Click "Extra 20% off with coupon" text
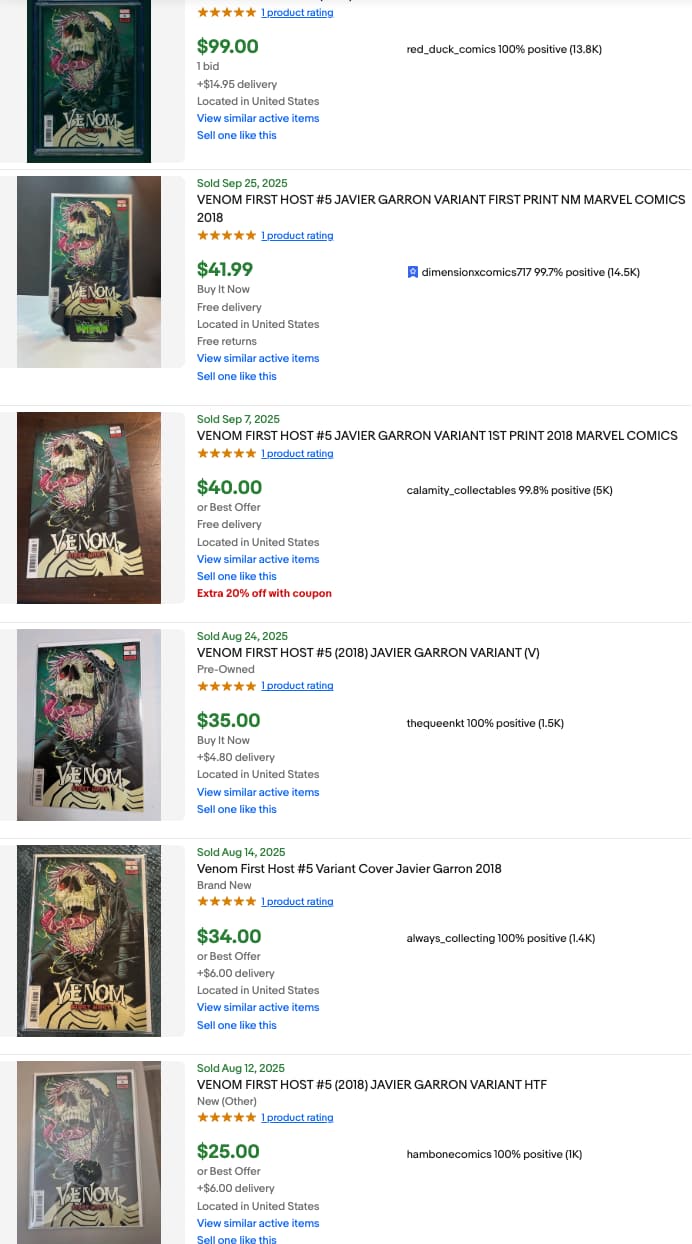Screen dimensions: 692x1244 [264, 593]
